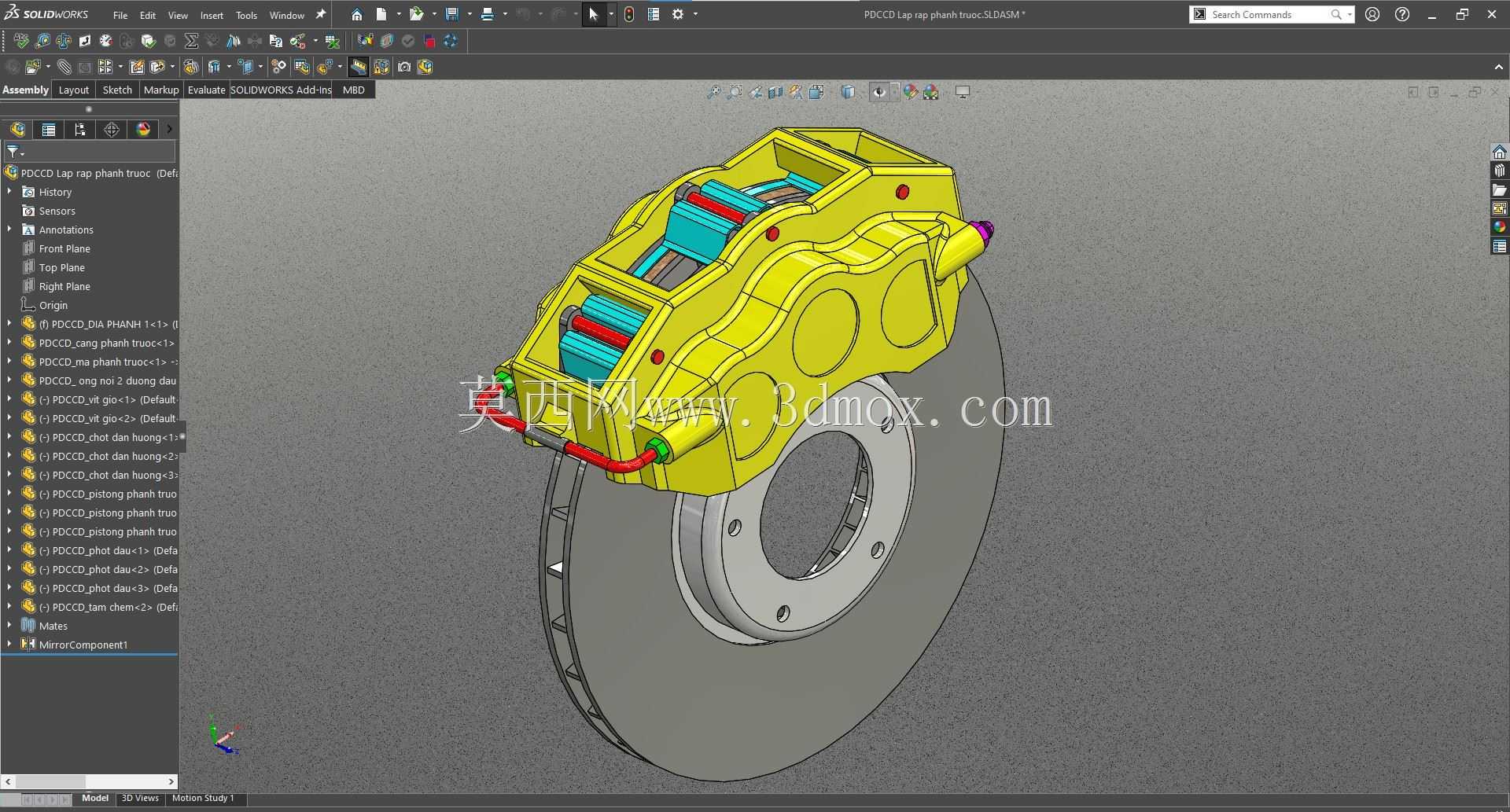This screenshot has height=812, width=1510.
Task: Switch to Motion Study 1 tab
Action: coord(203,798)
